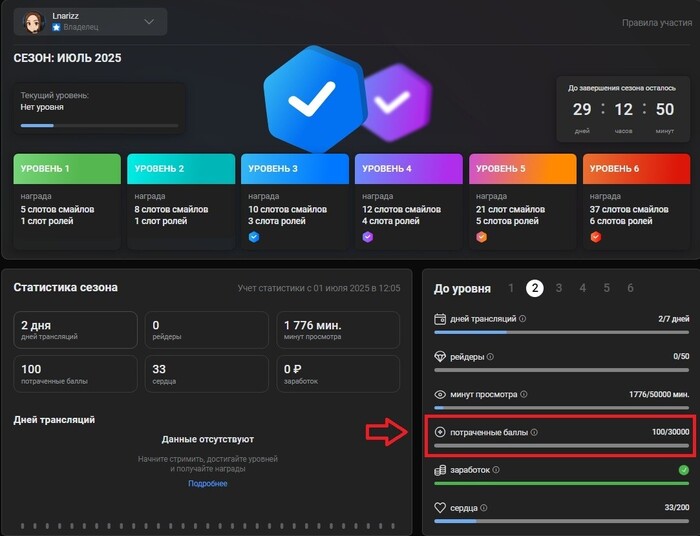
Task: Click the green checkmark for заработок
Action: click(x=683, y=469)
